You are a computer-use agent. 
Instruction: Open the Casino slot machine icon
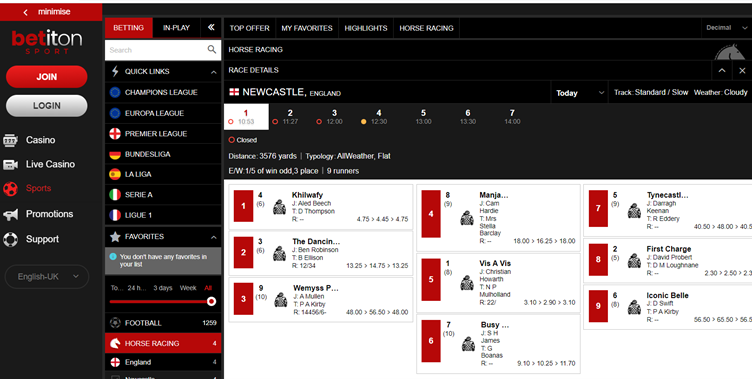click(10, 140)
